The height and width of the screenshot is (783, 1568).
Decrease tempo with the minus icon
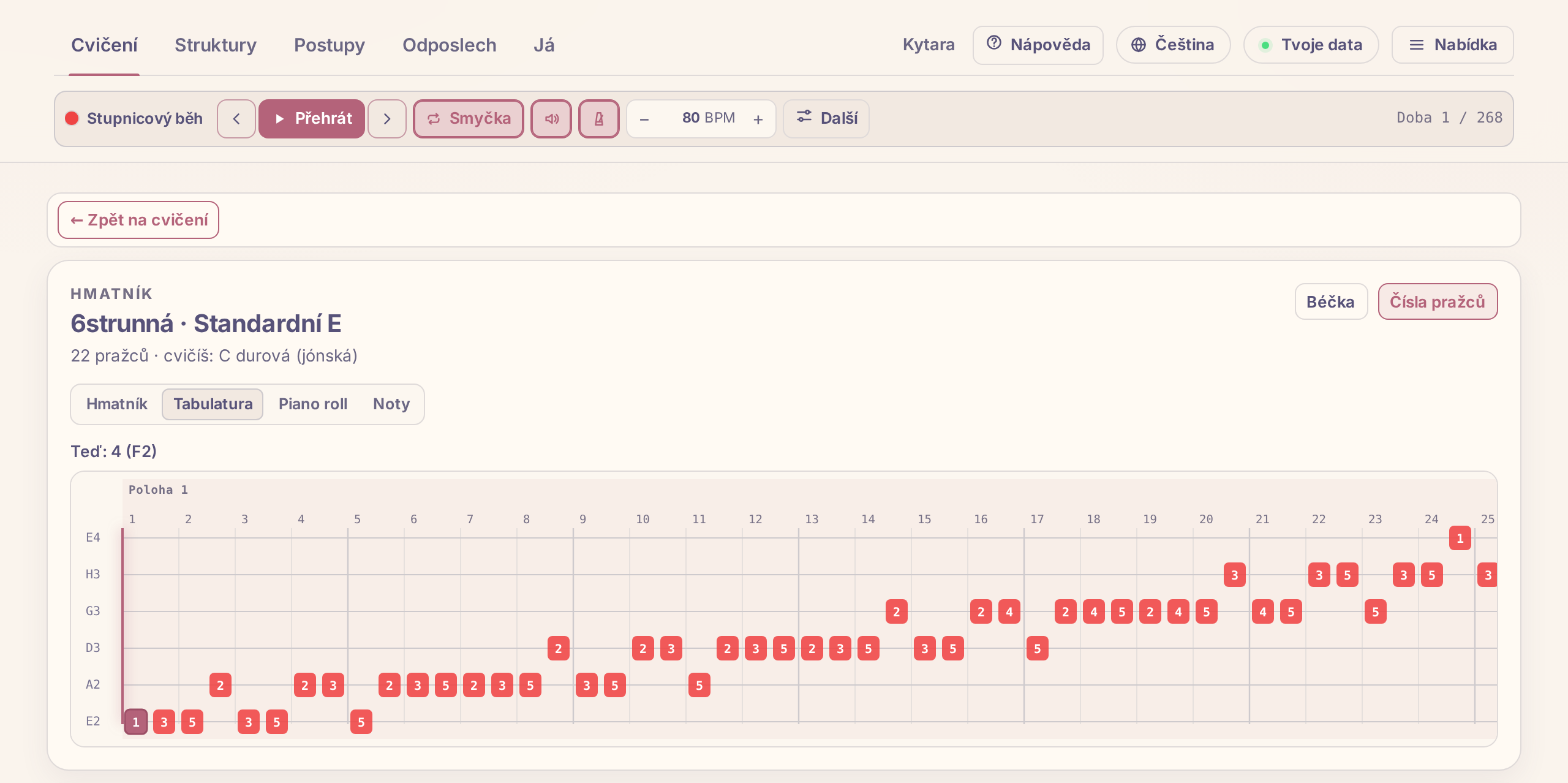tap(644, 119)
